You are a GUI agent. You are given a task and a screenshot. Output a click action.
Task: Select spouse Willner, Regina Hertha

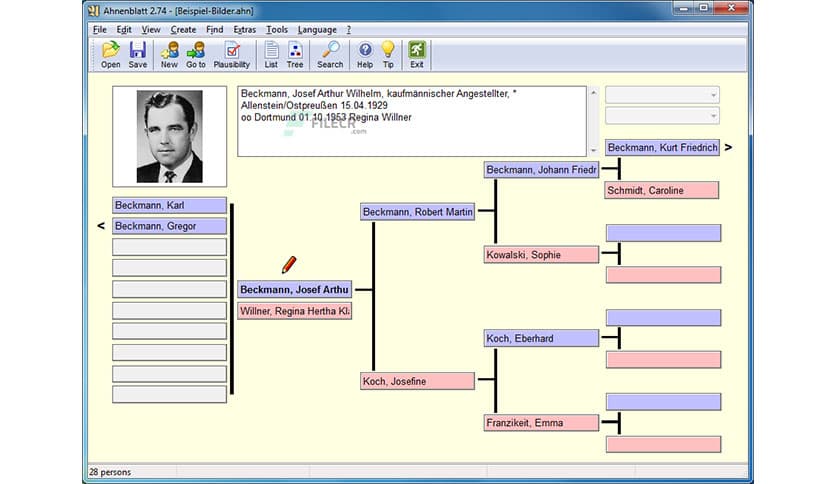point(294,311)
